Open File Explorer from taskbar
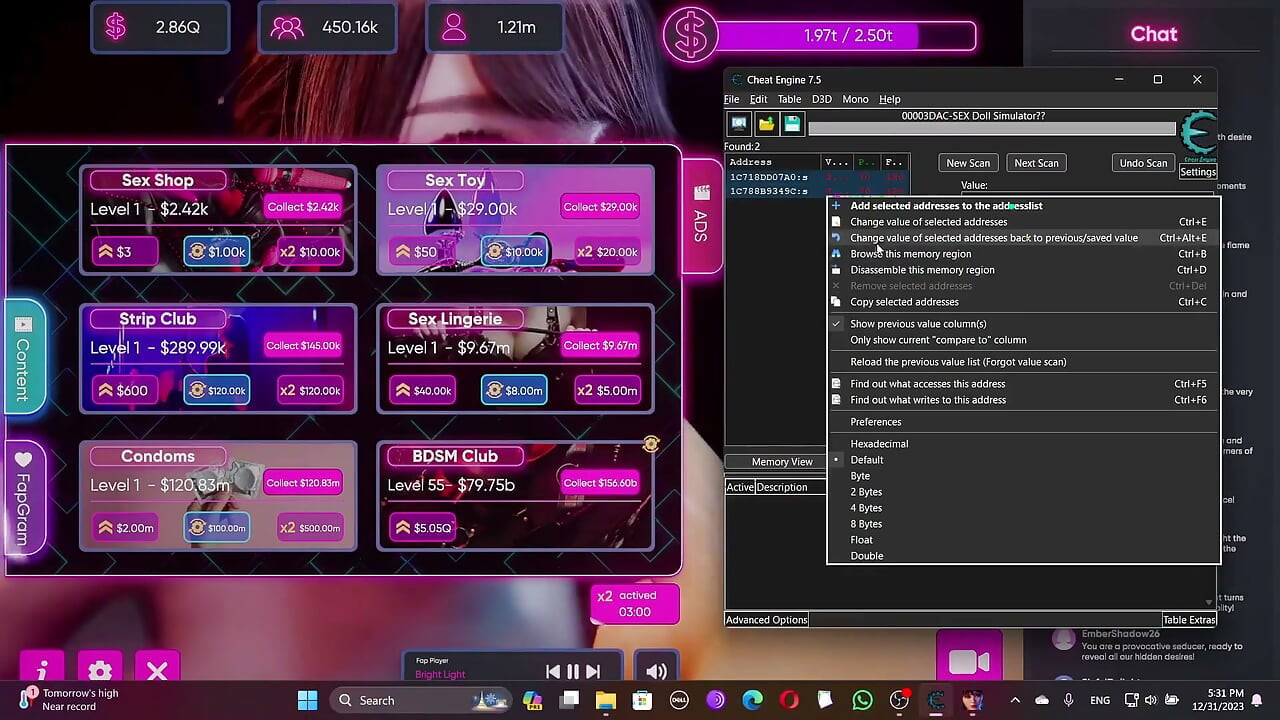The height and width of the screenshot is (720, 1280). point(606,700)
